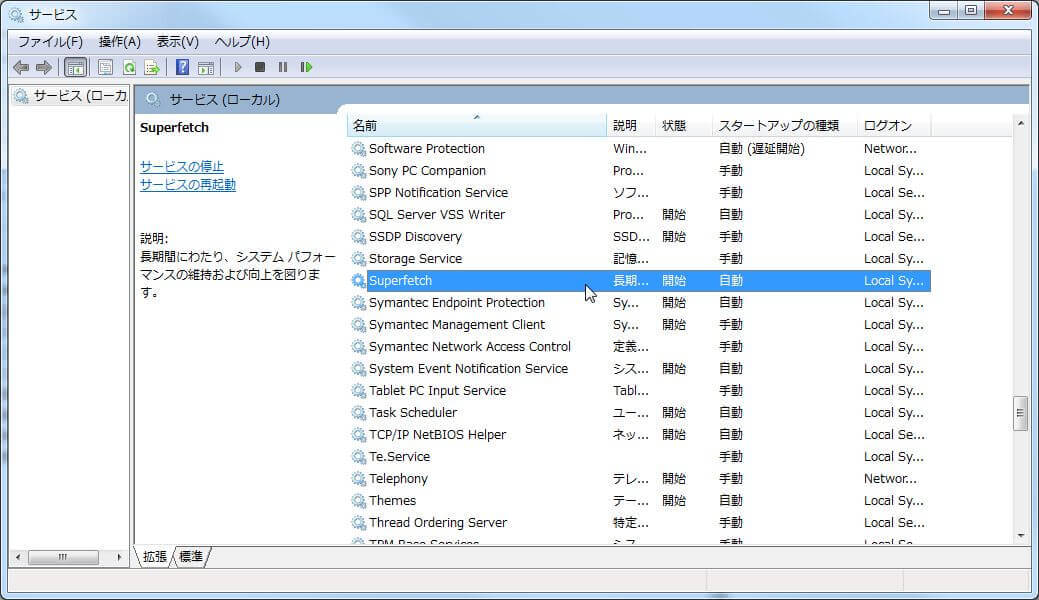Select the Task Scheduler service row
Screen dimensions: 1039x600
tap(413, 412)
